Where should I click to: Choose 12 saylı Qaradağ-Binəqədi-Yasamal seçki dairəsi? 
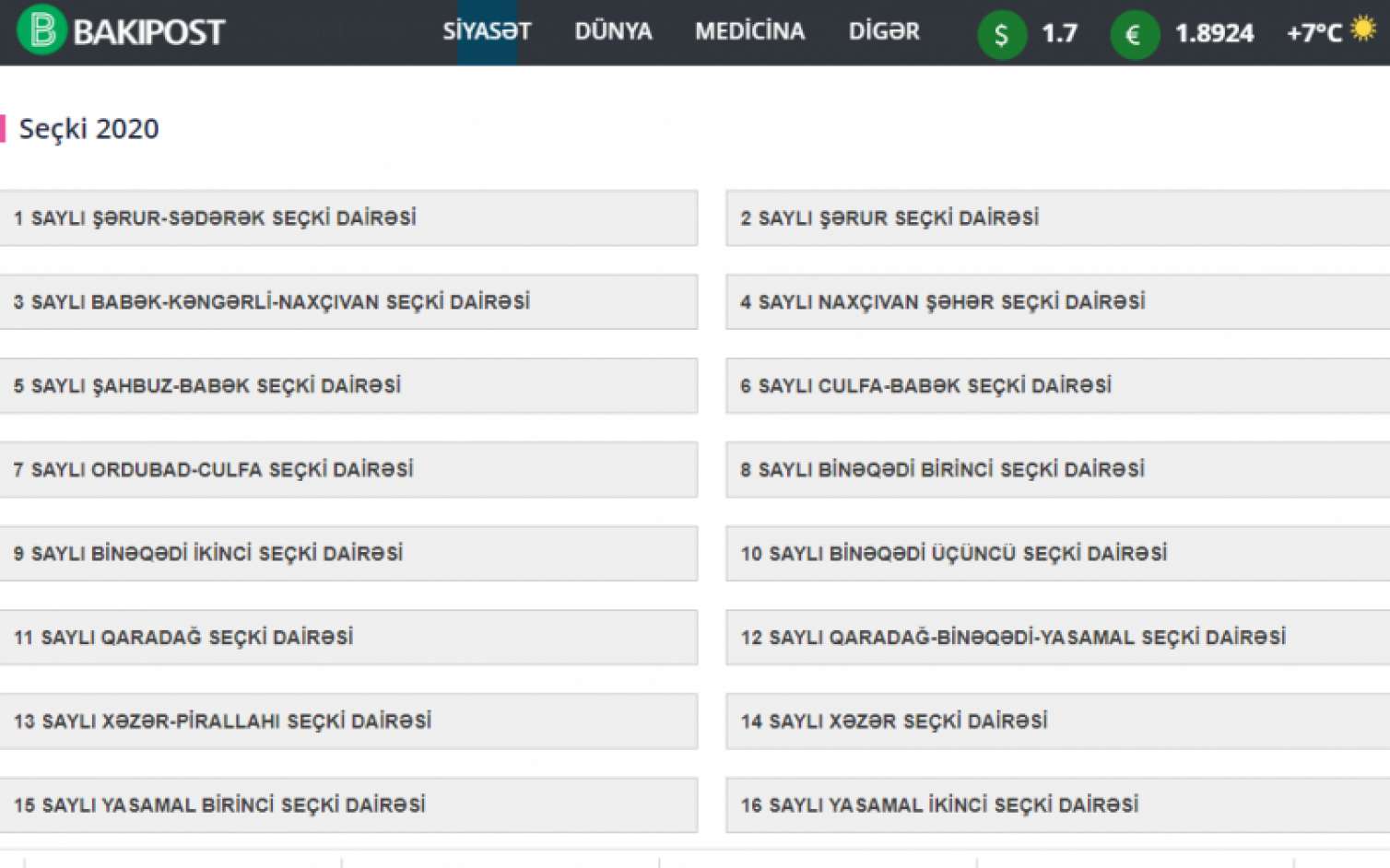click(1058, 638)
